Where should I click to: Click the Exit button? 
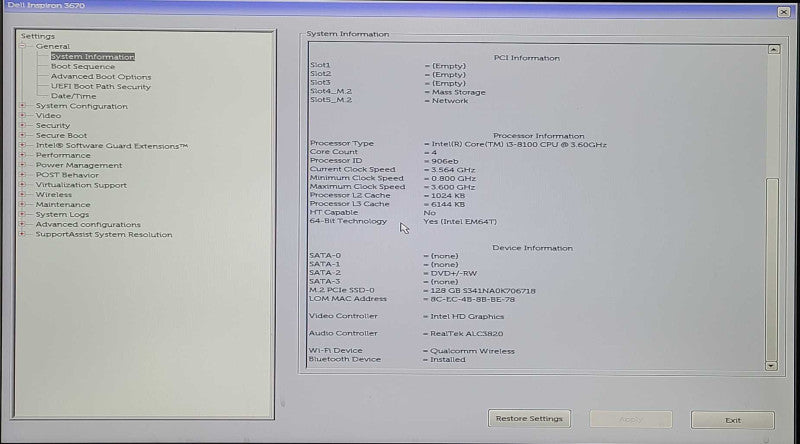point(733,421)
